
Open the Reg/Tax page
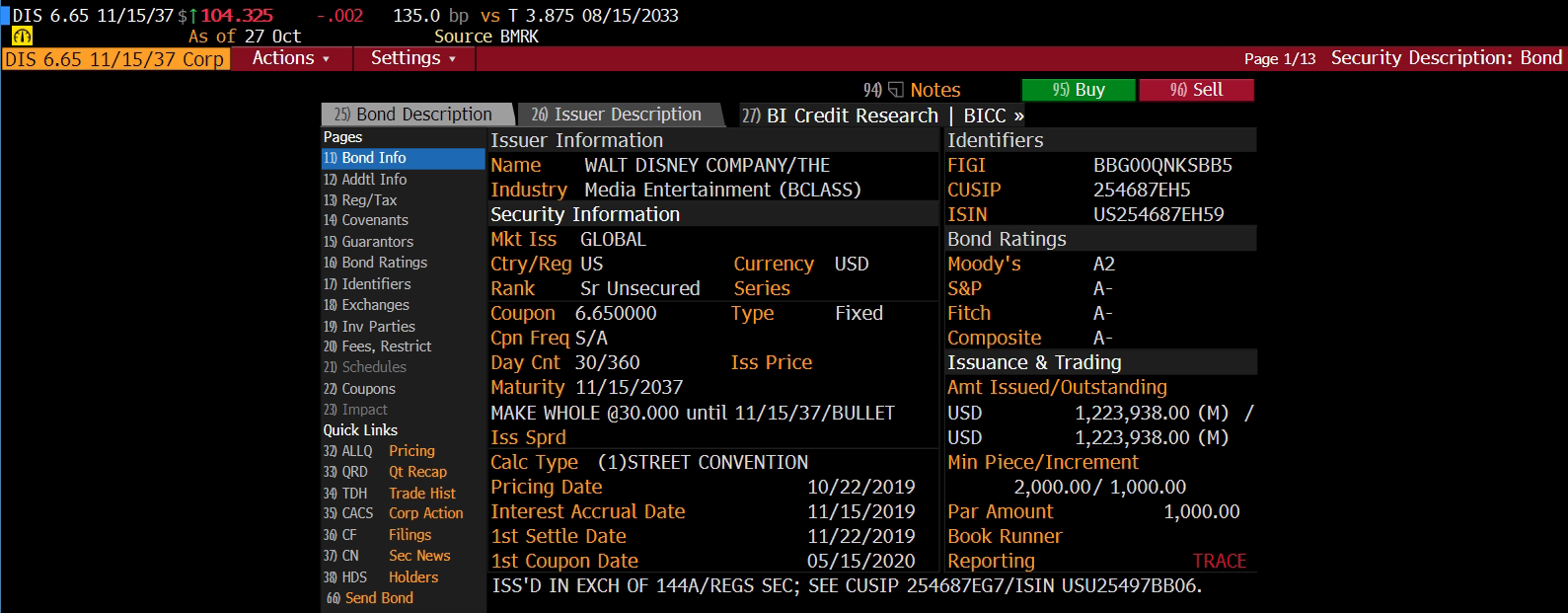coord(360,200)
